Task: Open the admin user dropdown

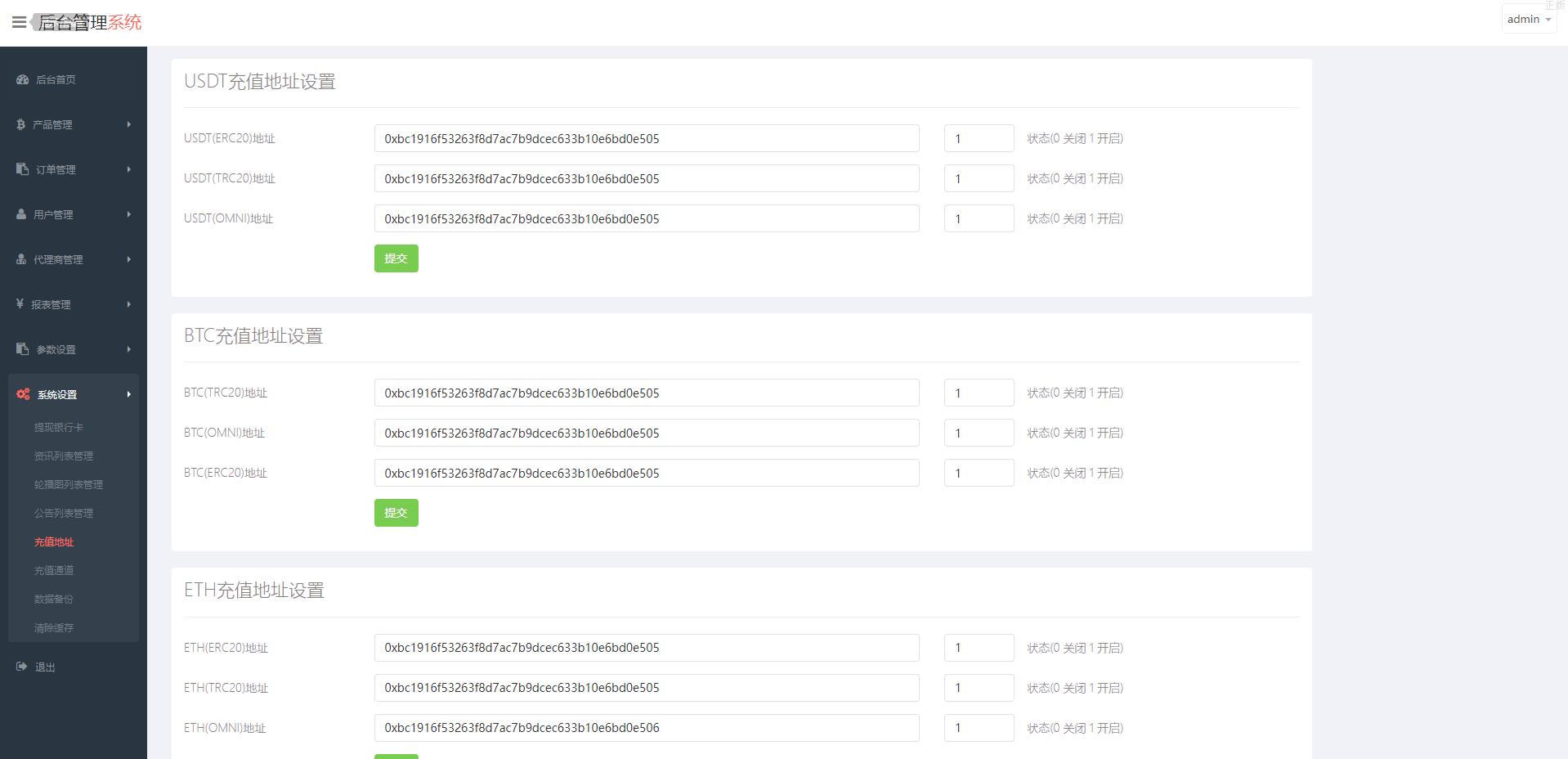Action: point(1529,19)
